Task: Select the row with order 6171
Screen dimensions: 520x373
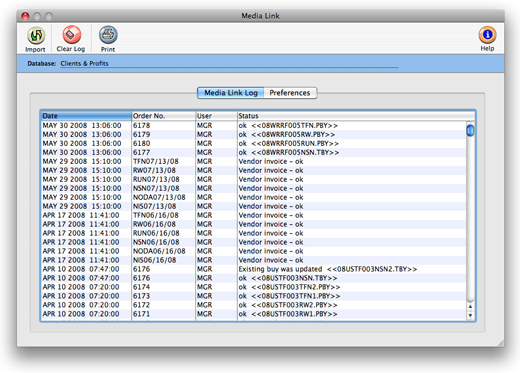Action: click(253, 314)
